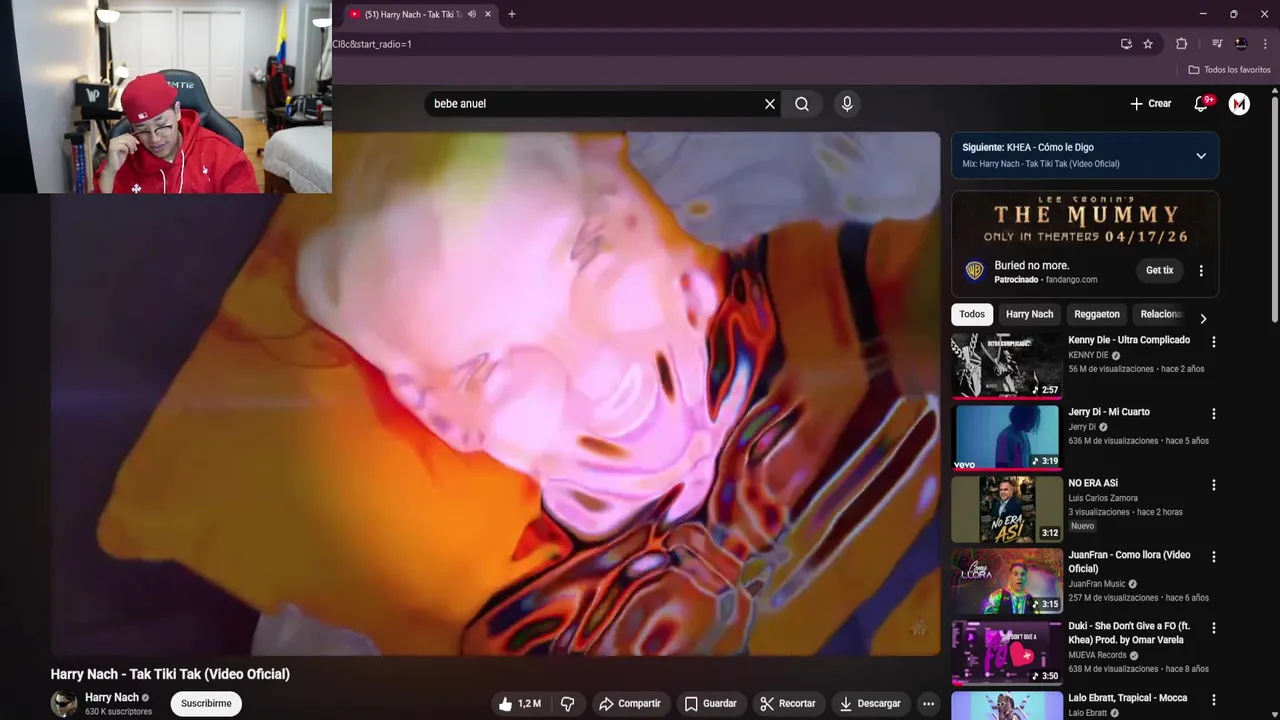Click the Suscribirme button
Screen dimensions: 1280x720
pos(206,703)
